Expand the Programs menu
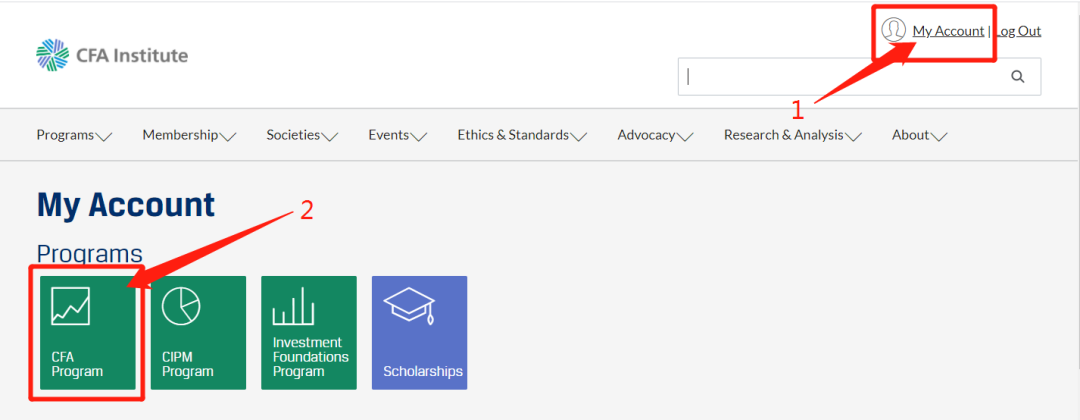 (74, 135)
